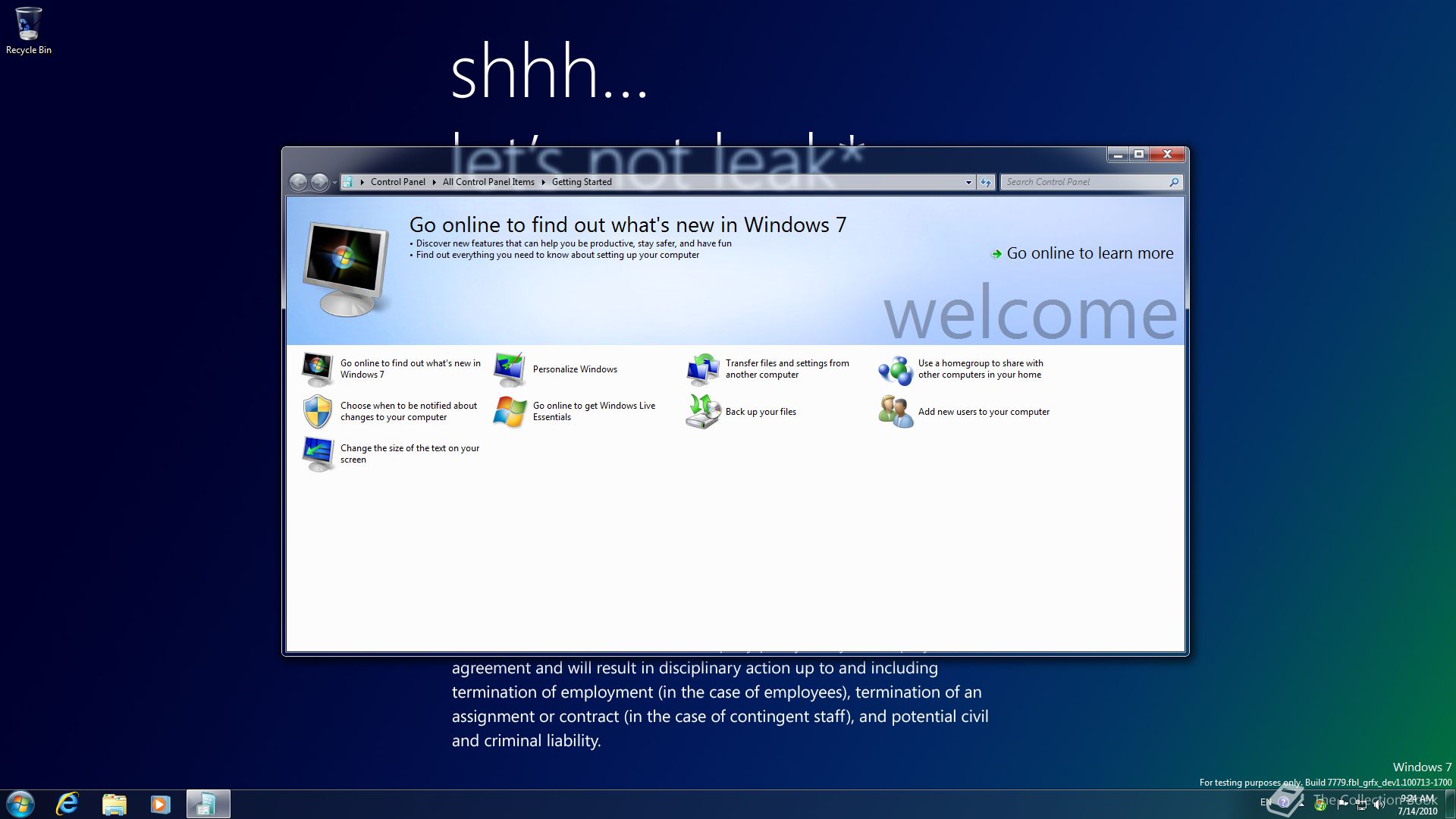Viewport: 1456px width, 819px height.
Task: Click the Personalize Windows monitor icon
Action: pyautogui.click(x=510, y=369)
